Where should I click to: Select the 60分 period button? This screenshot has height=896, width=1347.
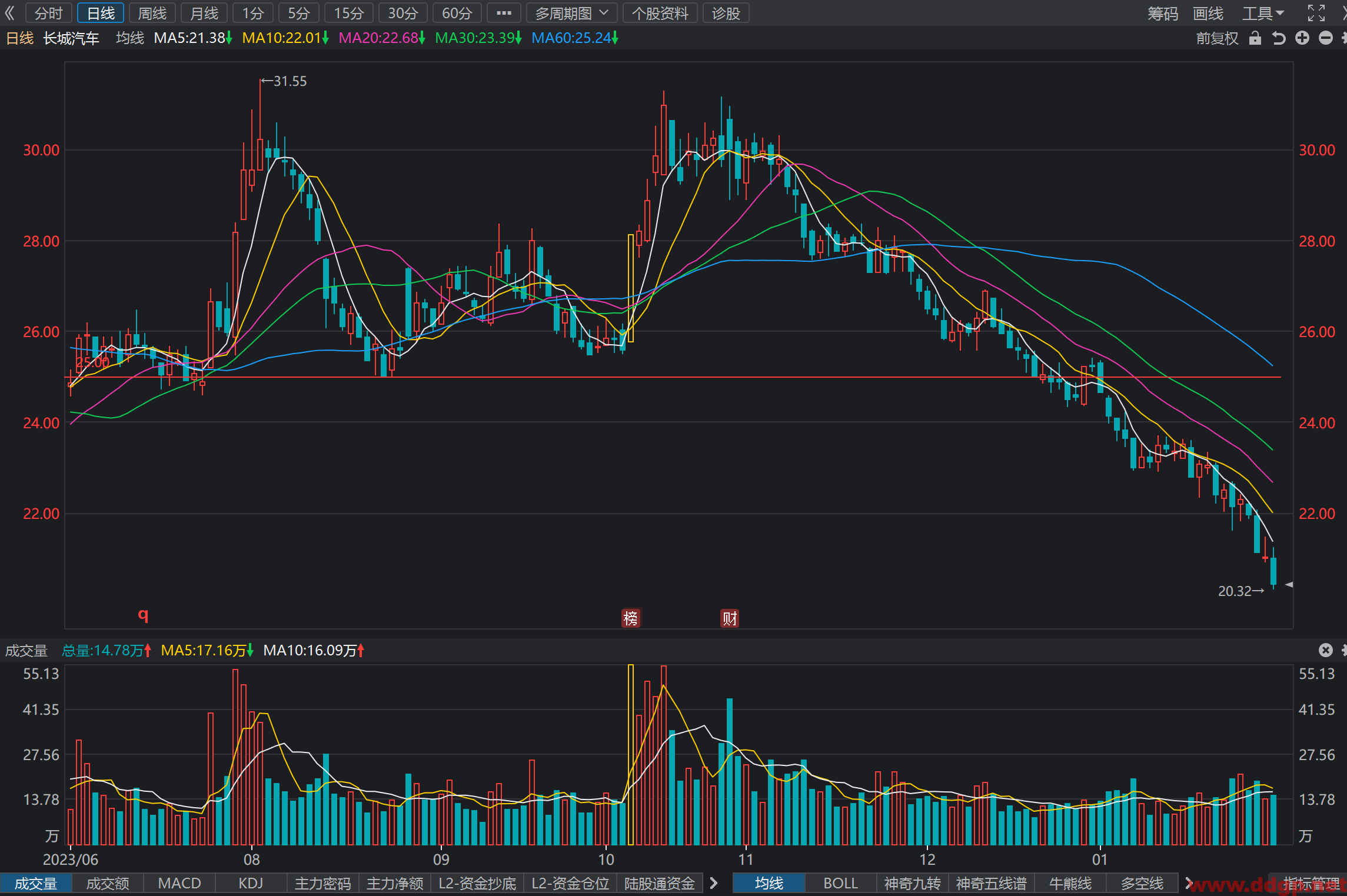tap(457, 13)
